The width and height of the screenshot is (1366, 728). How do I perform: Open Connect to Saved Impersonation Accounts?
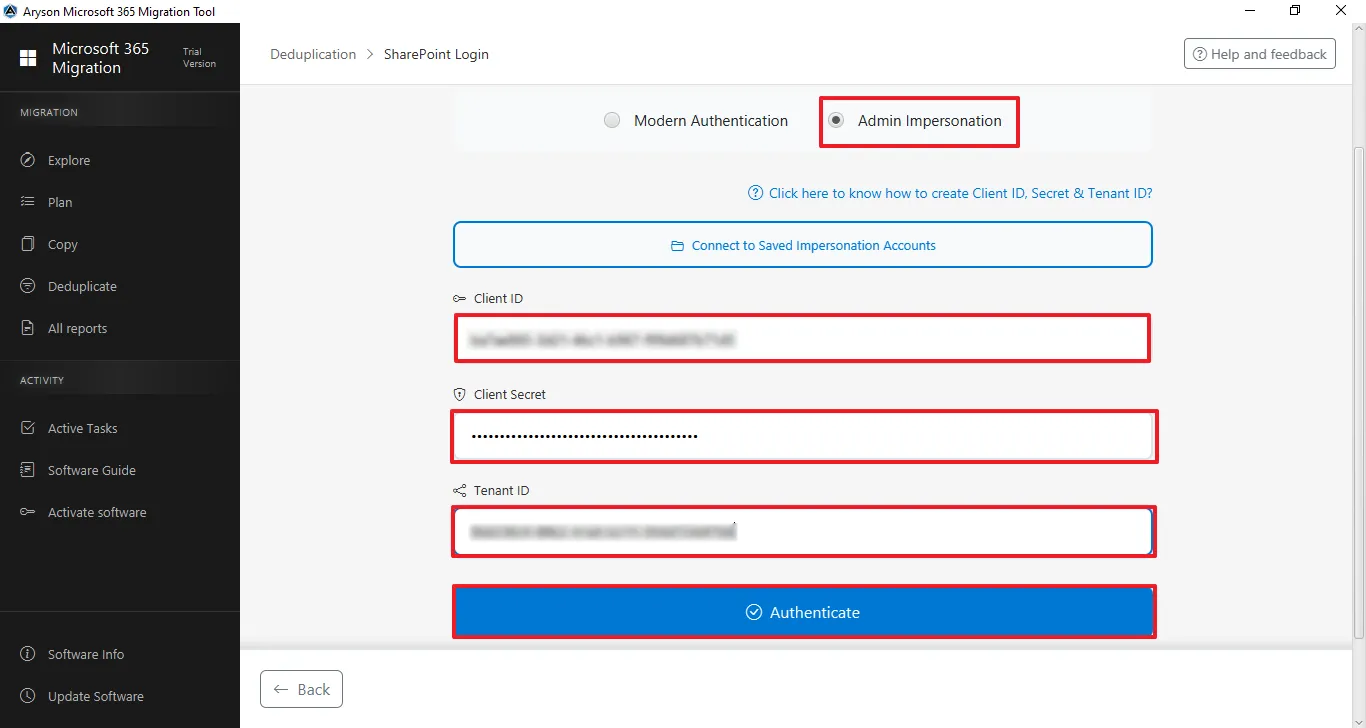tap(802, 245)
